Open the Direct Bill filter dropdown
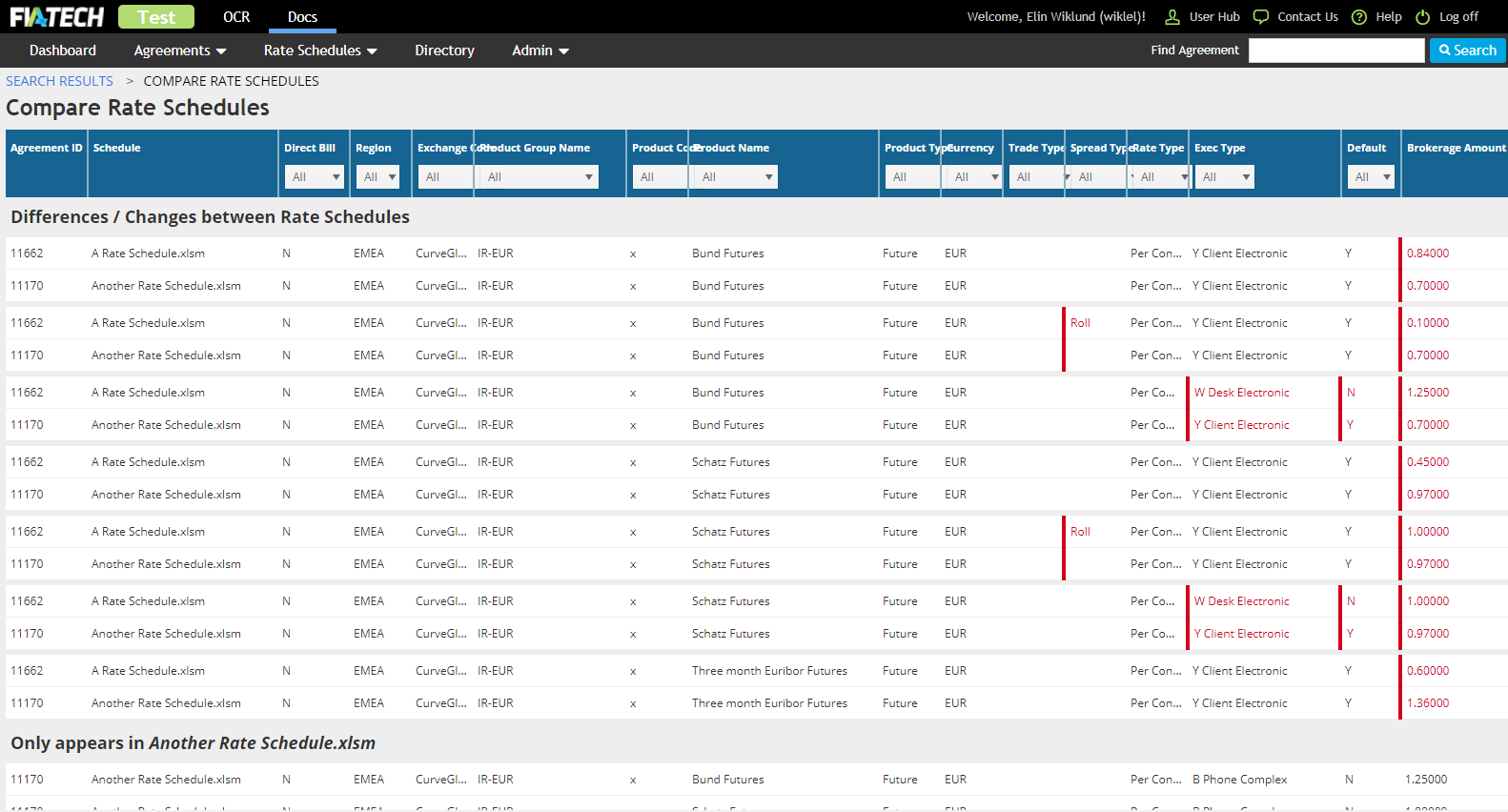Screen dimensions: 1508x812 tap(315, 177)
